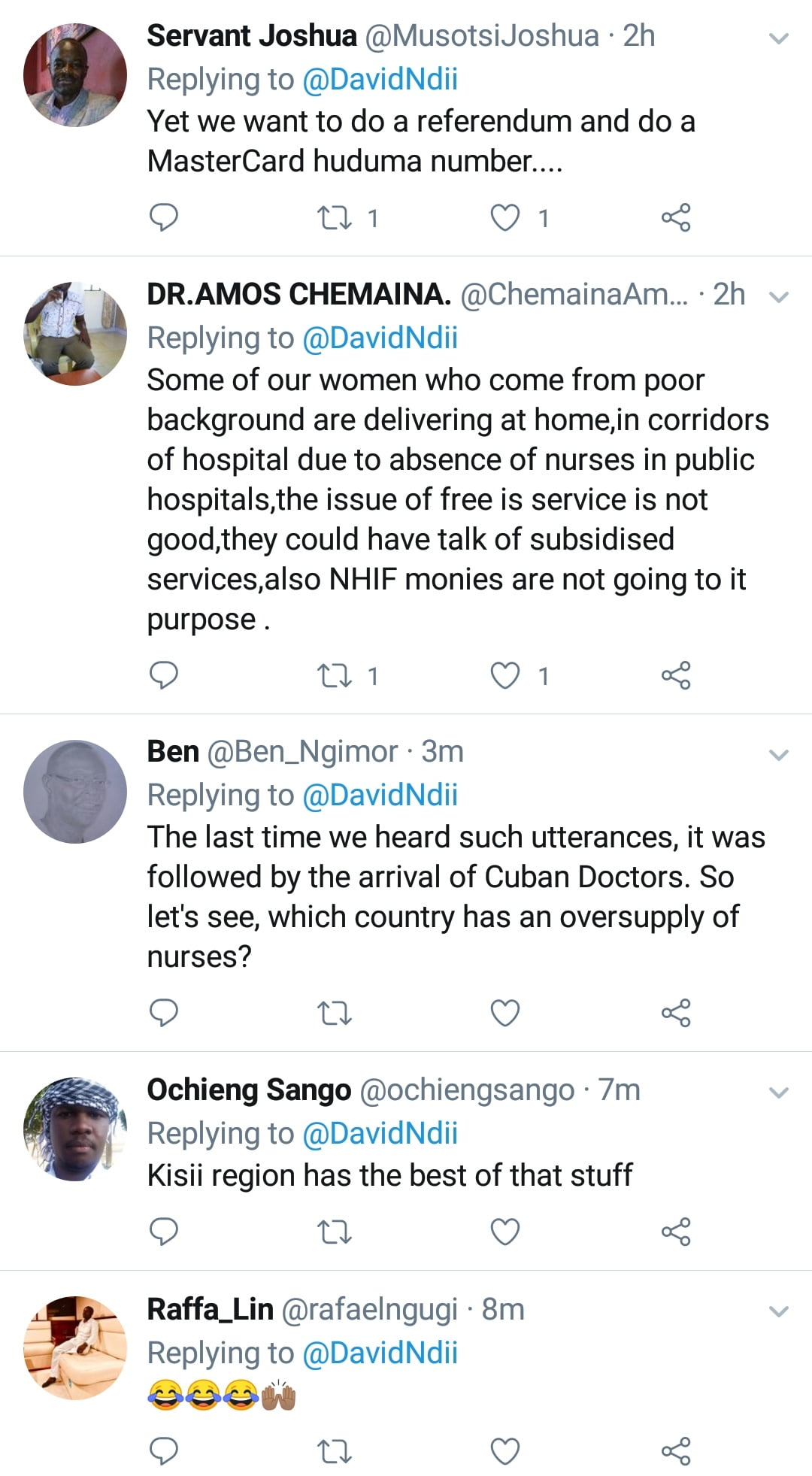Share Raffa_Lin's tweet
812x1476 pixels.
[675, 1450]
